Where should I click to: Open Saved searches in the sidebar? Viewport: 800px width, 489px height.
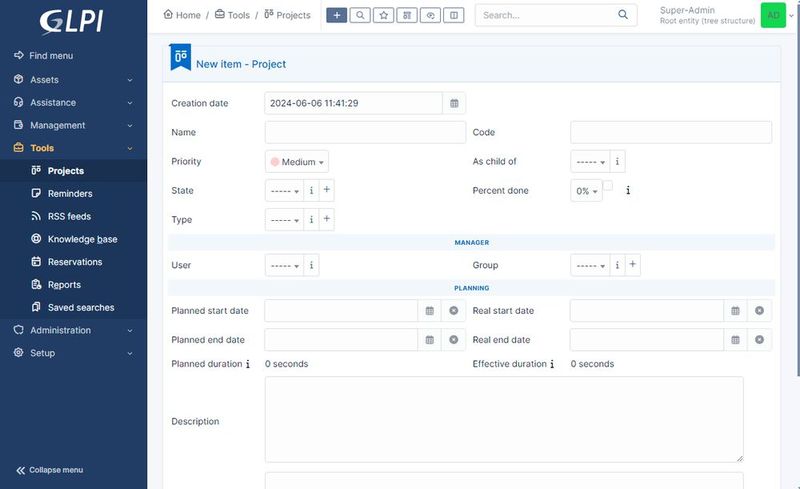click(x=73, y=307)
